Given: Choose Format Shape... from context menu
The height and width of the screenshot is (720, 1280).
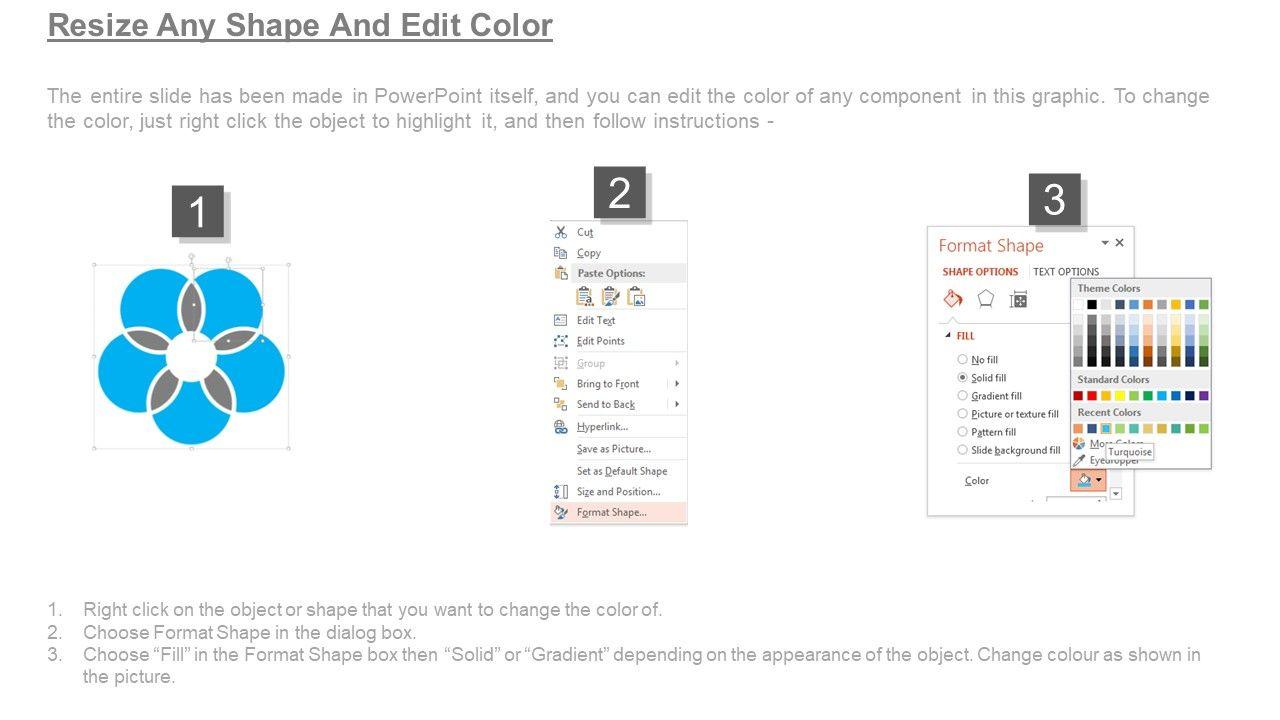Looking at the screenshot, I should 611,513.
